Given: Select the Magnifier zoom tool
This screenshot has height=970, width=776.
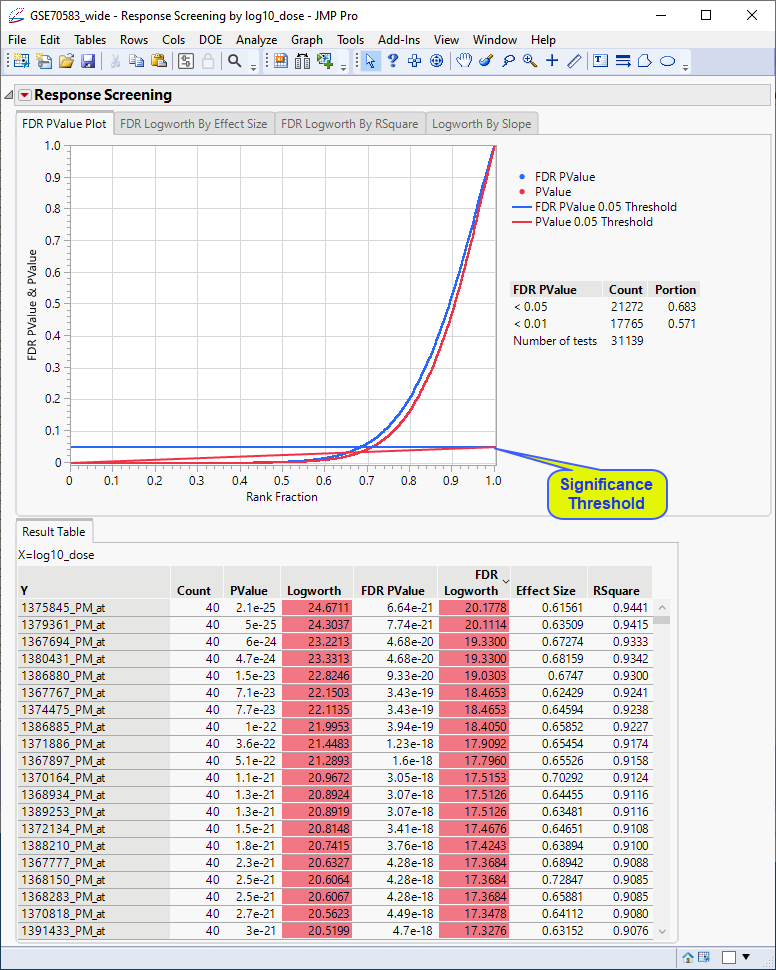Looking at the screenshot, I should [x=529, y=61].
